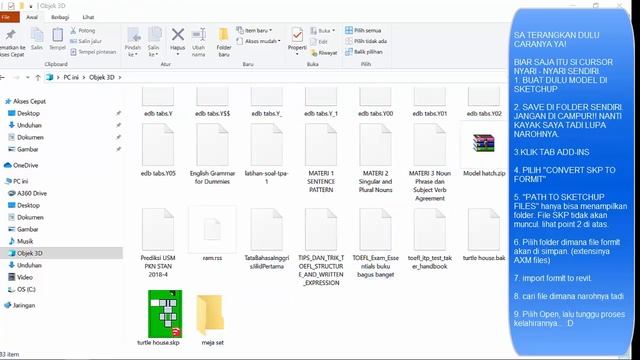Open the Item baru dropdown

(254, 31)
